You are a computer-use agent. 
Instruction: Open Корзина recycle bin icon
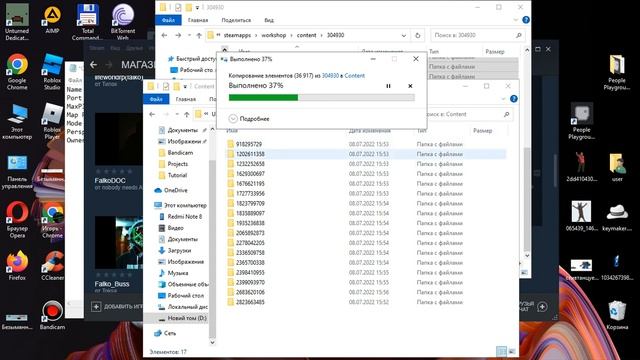617,315
